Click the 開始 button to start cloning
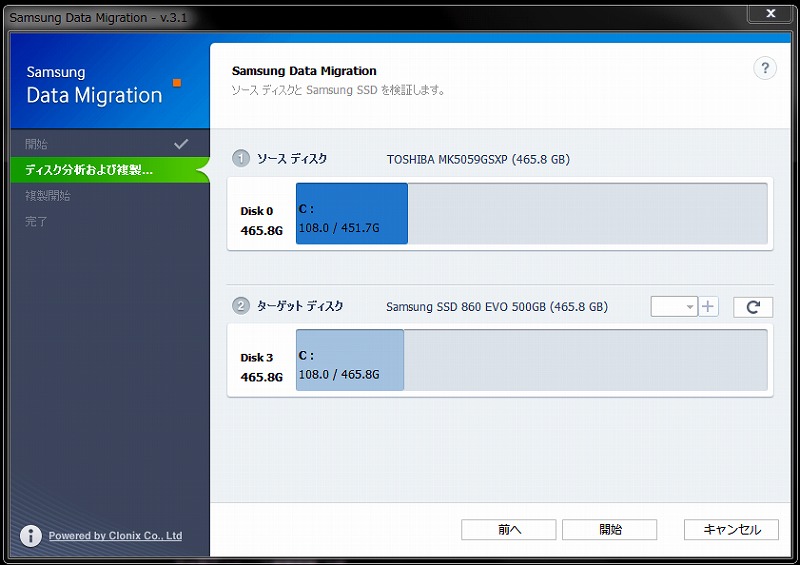This screenshot has width=800, height=565. click(x=610, y=530)
